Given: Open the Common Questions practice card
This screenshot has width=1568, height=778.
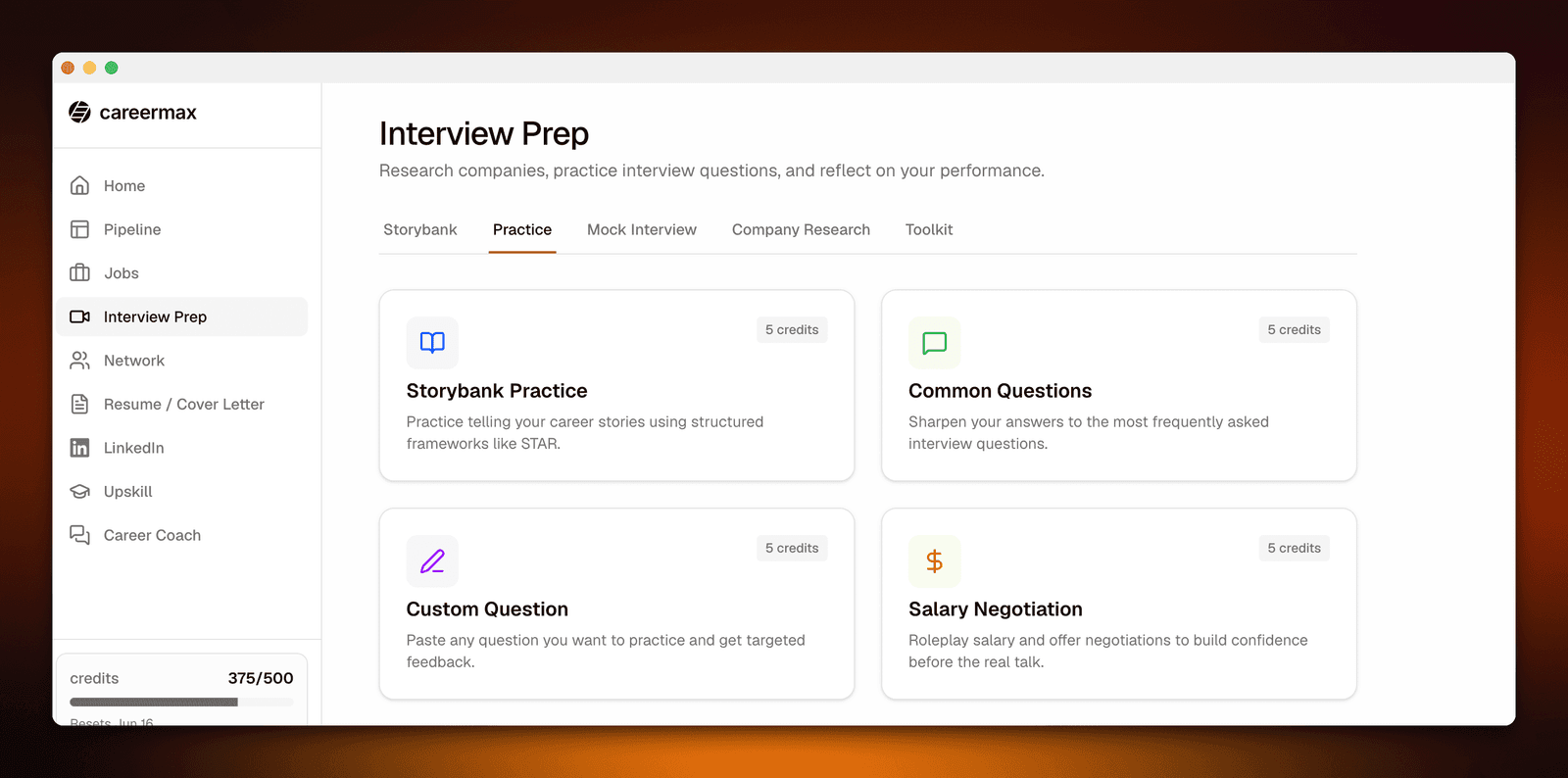Looking at the screenshot, I should (1119, 385).
